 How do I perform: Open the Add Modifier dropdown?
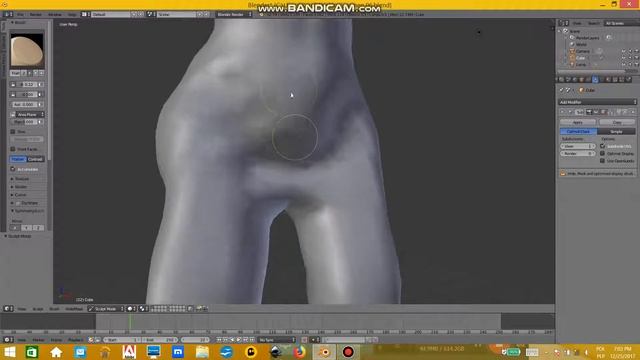597,102
